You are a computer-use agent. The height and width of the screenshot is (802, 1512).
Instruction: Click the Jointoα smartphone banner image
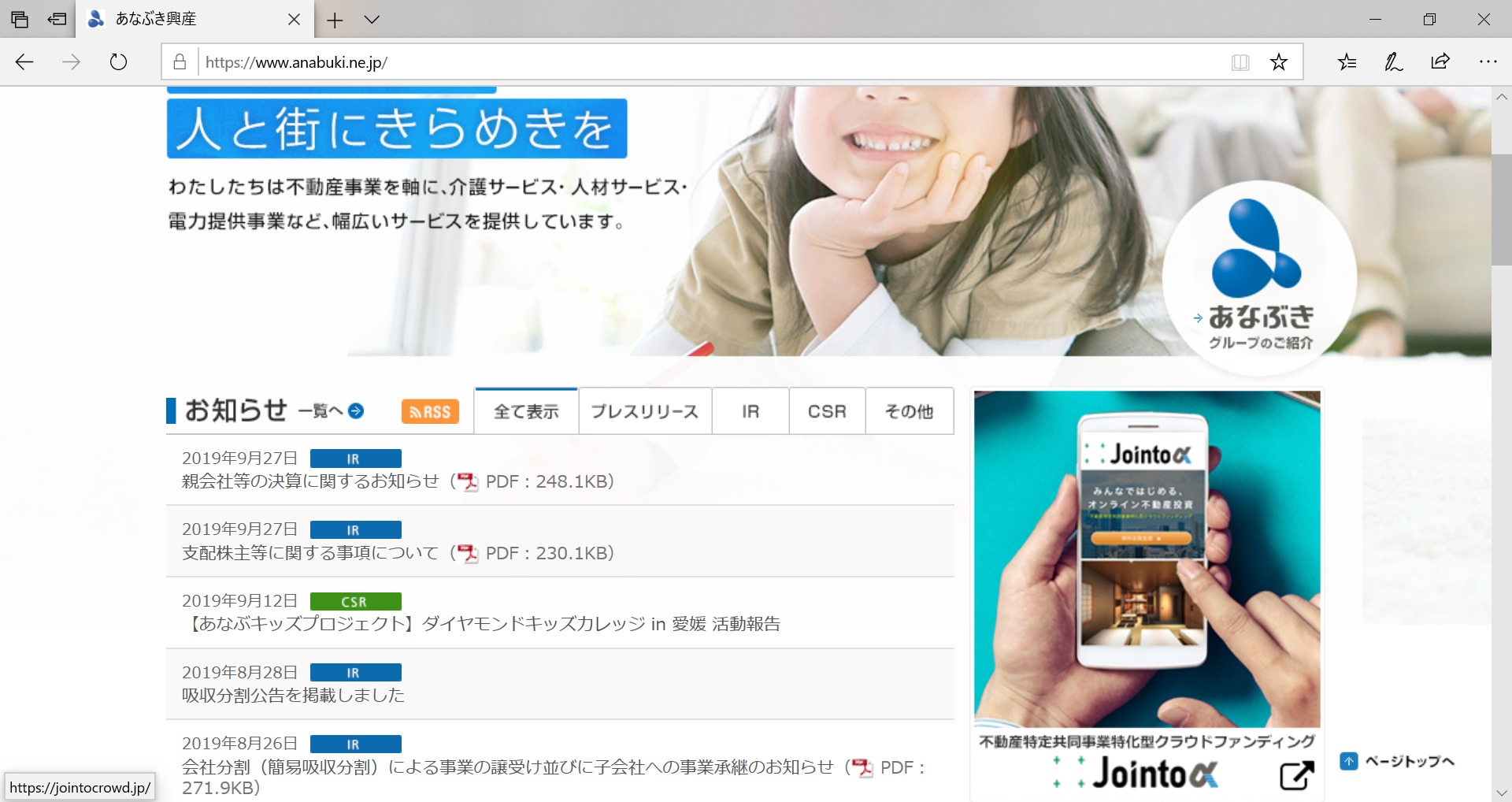[1147, 559]
